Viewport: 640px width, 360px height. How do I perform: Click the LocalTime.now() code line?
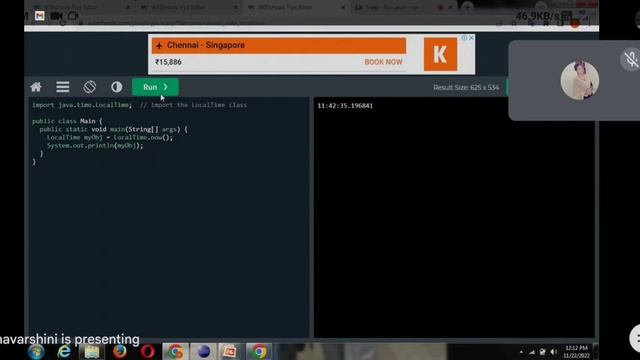(x=110, y=138)
